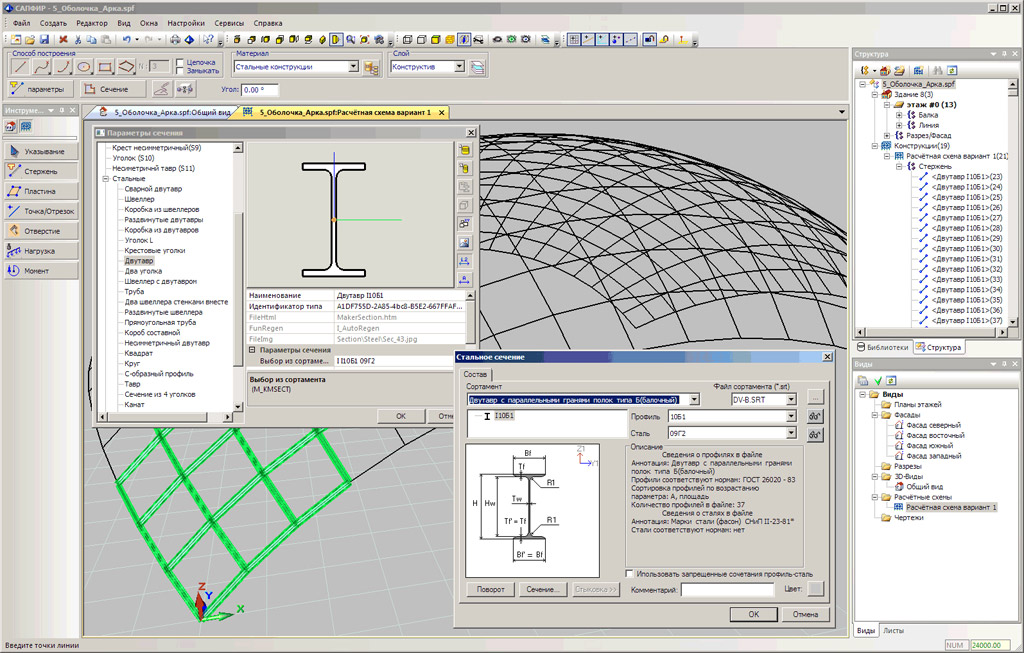Click the Цвет color swatch
1024x653 pixels.
point(816,590)
